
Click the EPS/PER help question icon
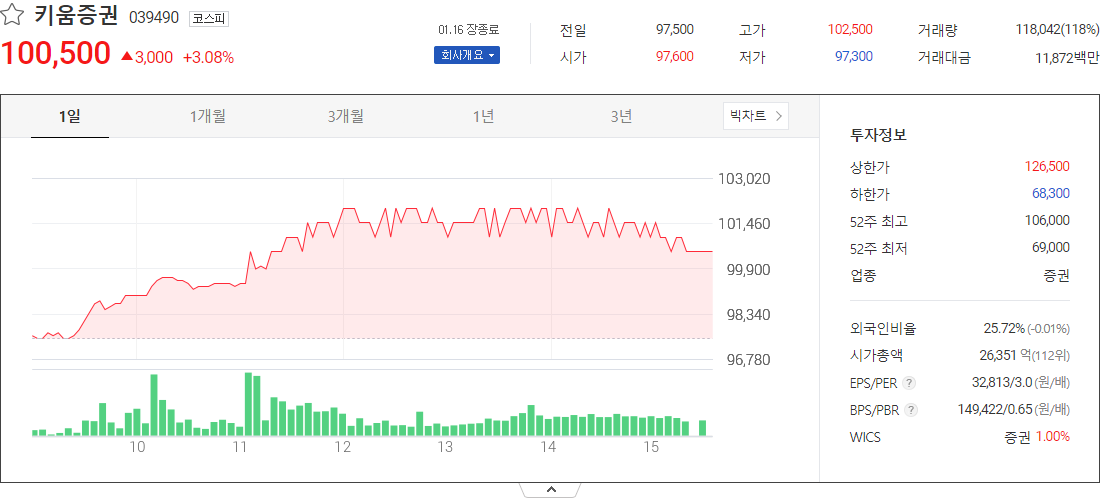tap(909, 382)
